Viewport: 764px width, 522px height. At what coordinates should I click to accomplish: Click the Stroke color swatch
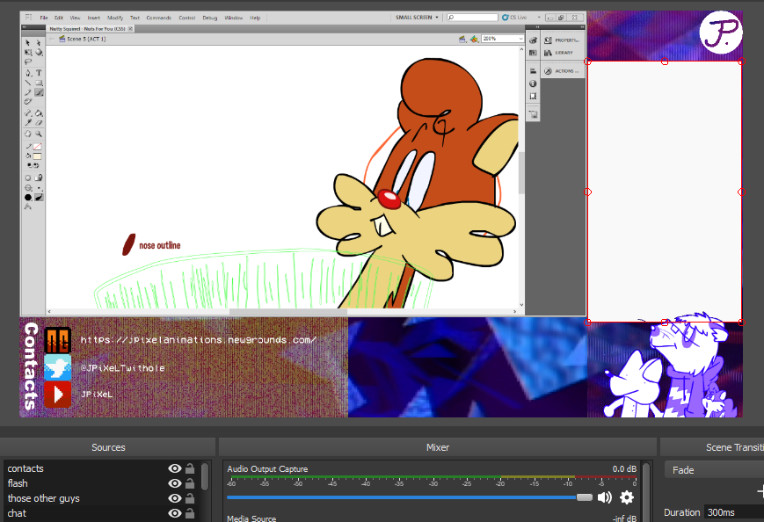pos(38,146)
